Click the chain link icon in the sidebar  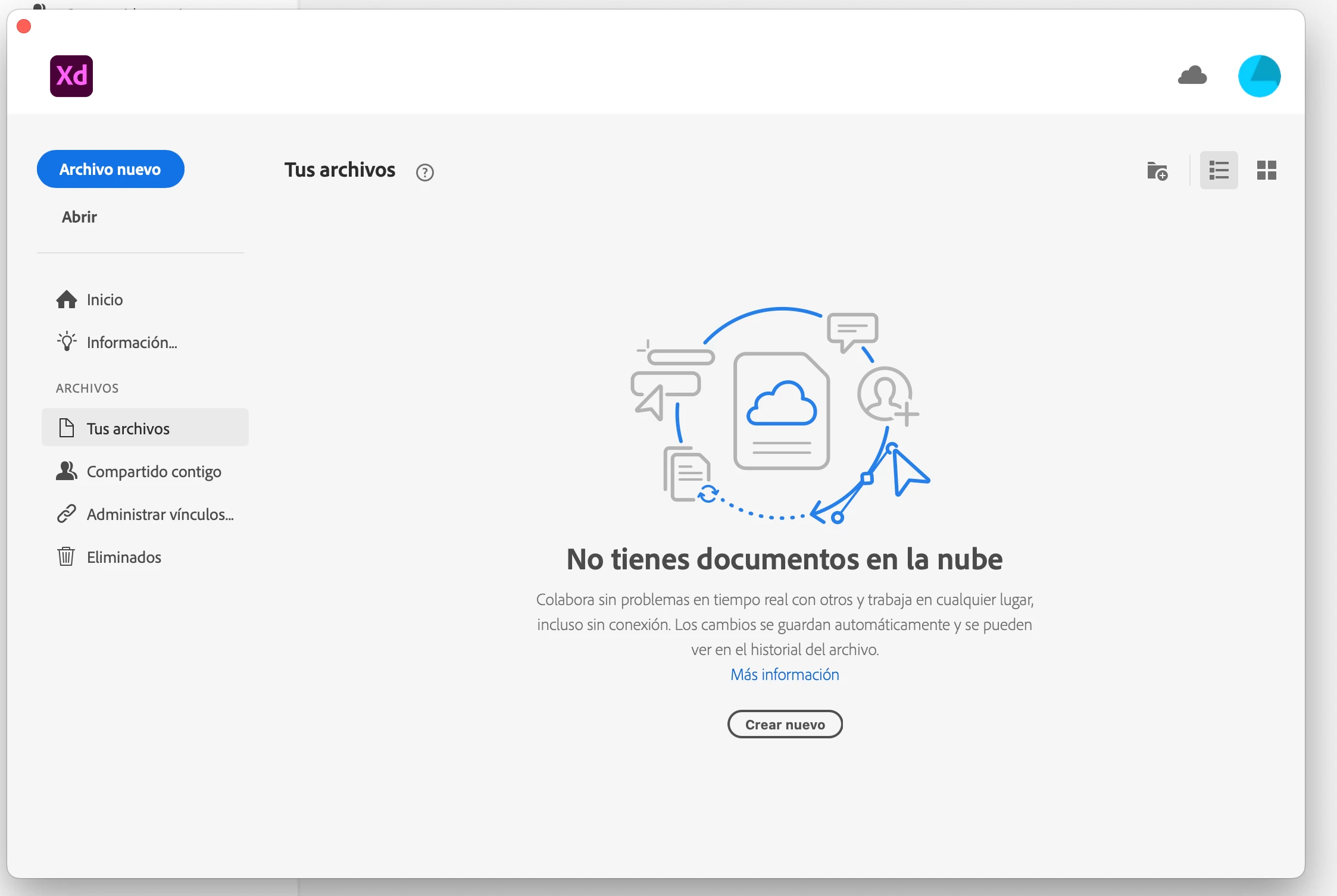click(66, 513)
